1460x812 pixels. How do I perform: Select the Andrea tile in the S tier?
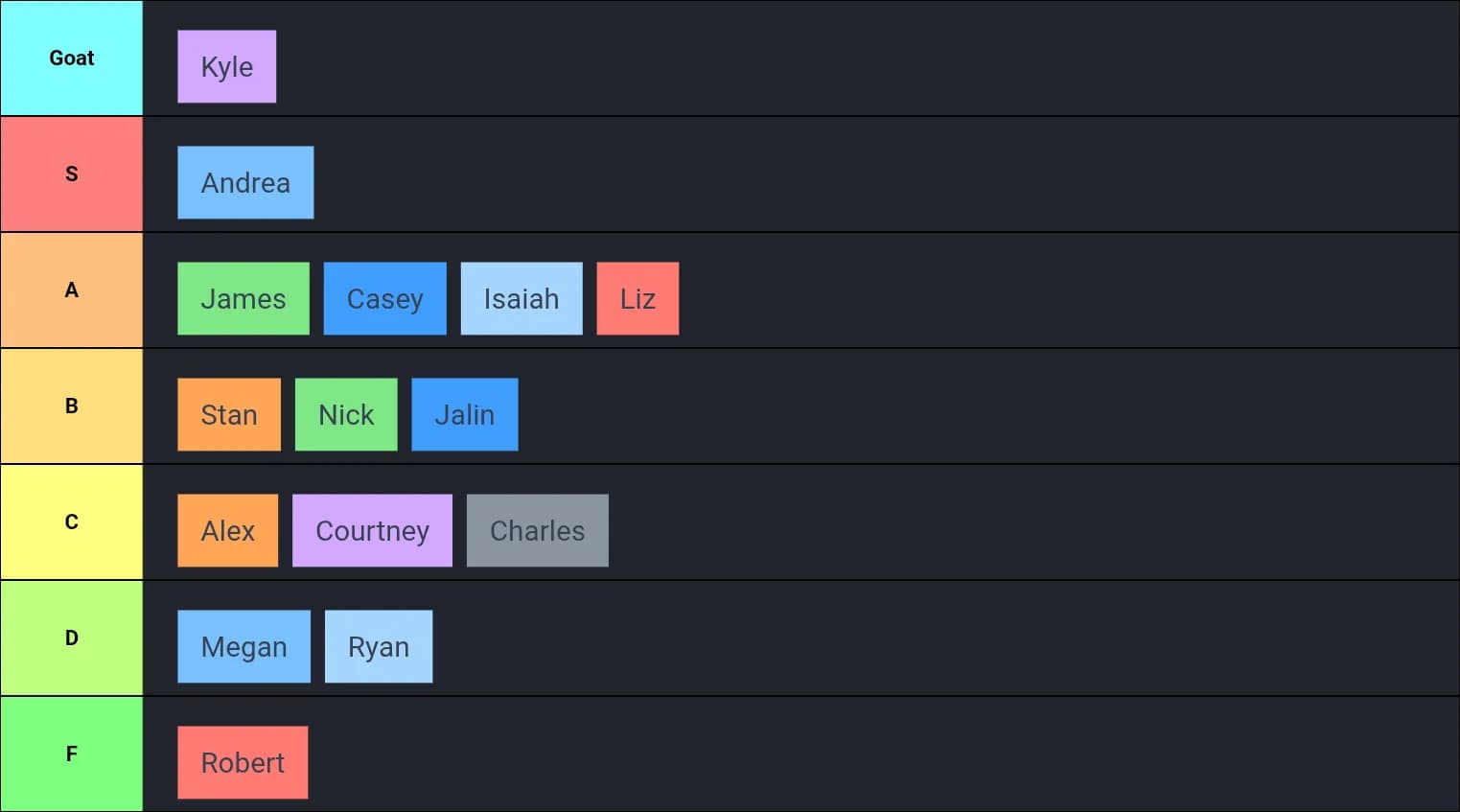(245, 182)
